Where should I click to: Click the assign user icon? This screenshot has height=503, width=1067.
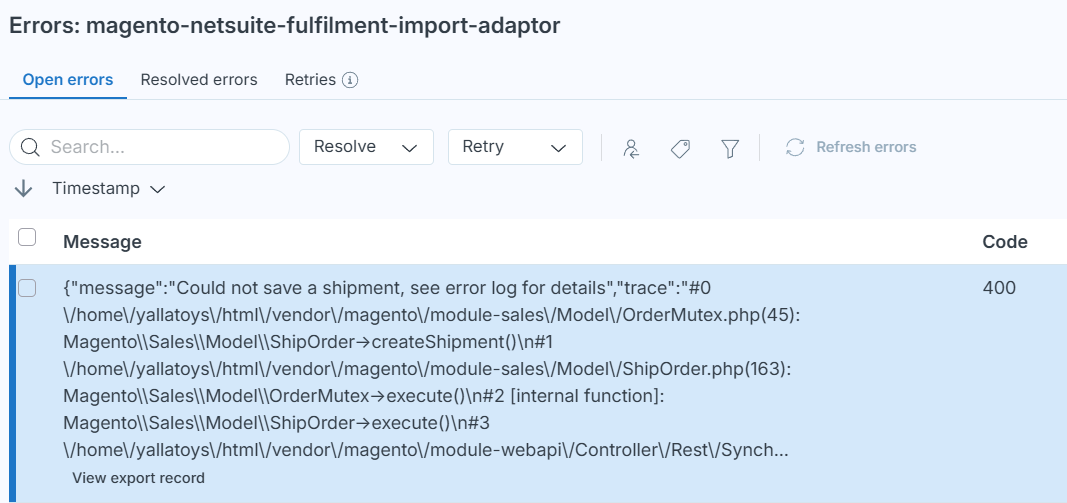pos(631,148)
